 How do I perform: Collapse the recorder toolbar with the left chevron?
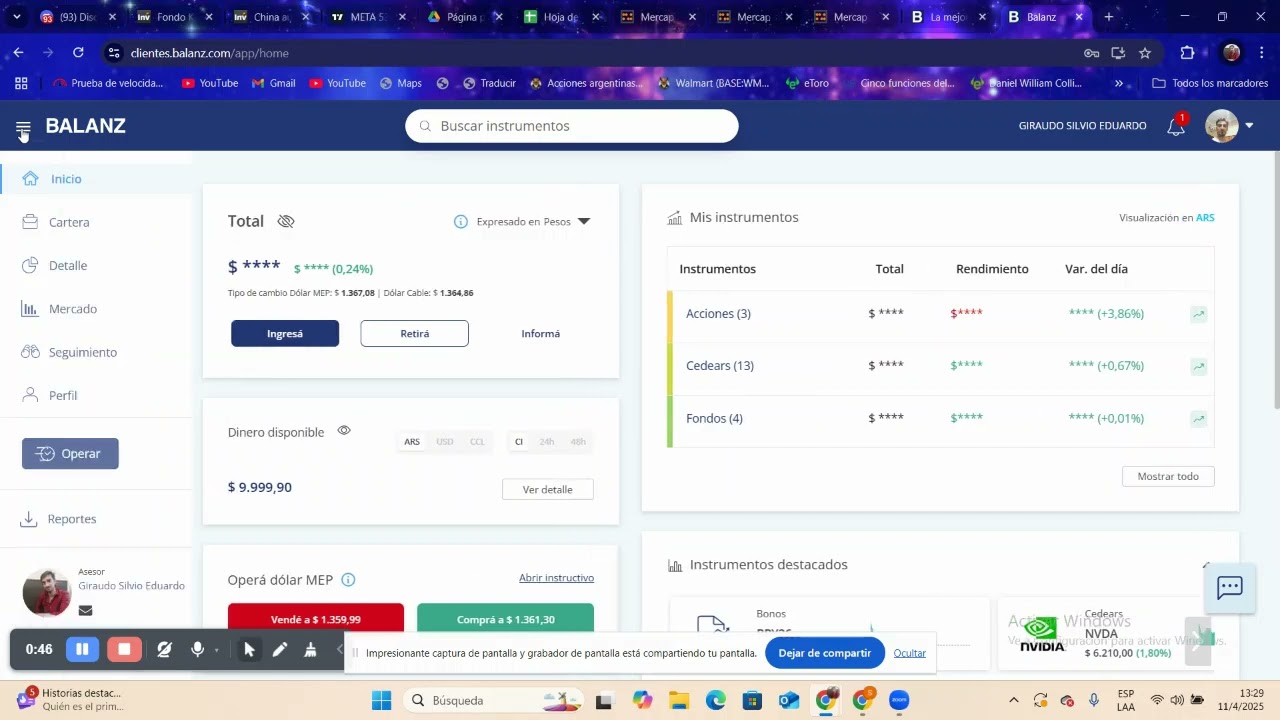(339, 650)
